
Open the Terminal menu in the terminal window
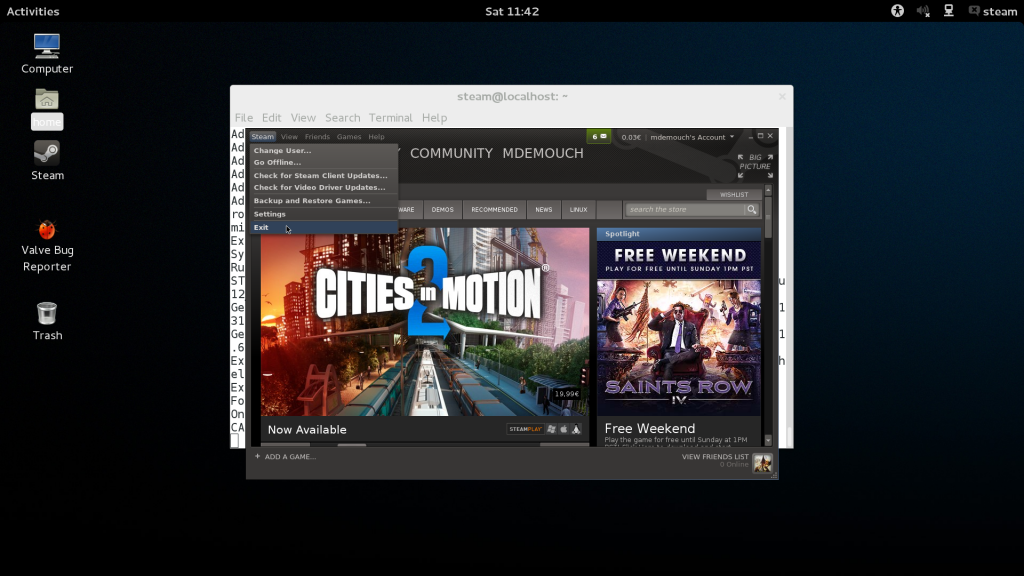click(391, 118)
